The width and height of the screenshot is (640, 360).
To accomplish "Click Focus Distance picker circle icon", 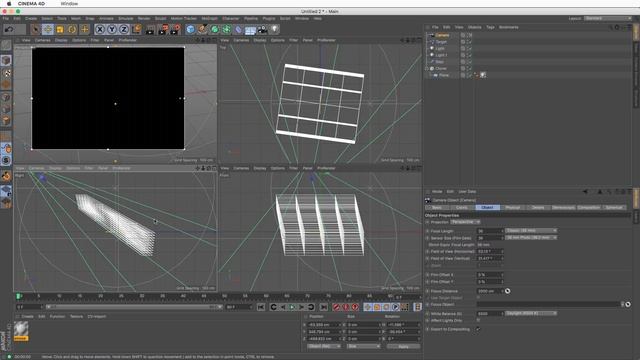I will pos(507,291).
